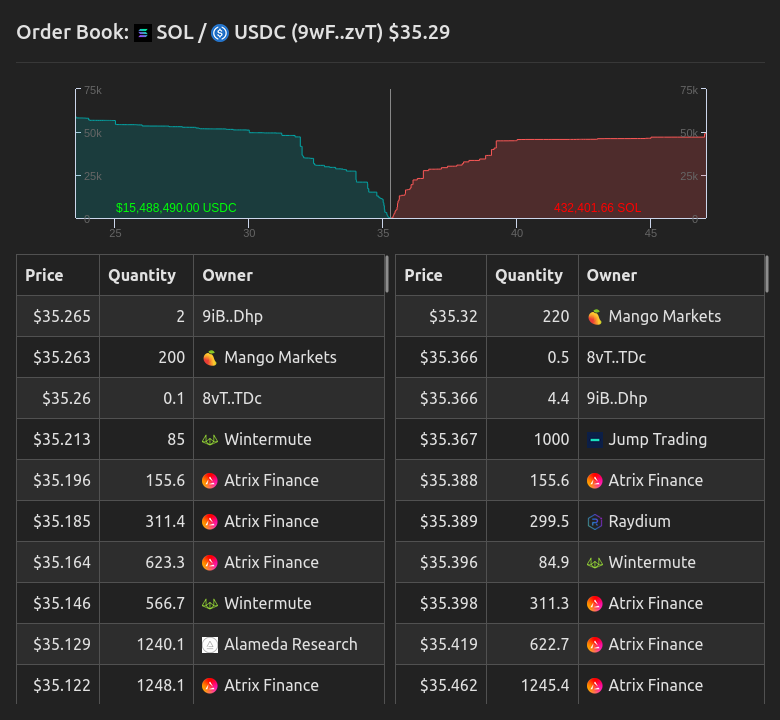Click bid price $35.265
Viewport: 780px width, 720px height.
[62, 316]
